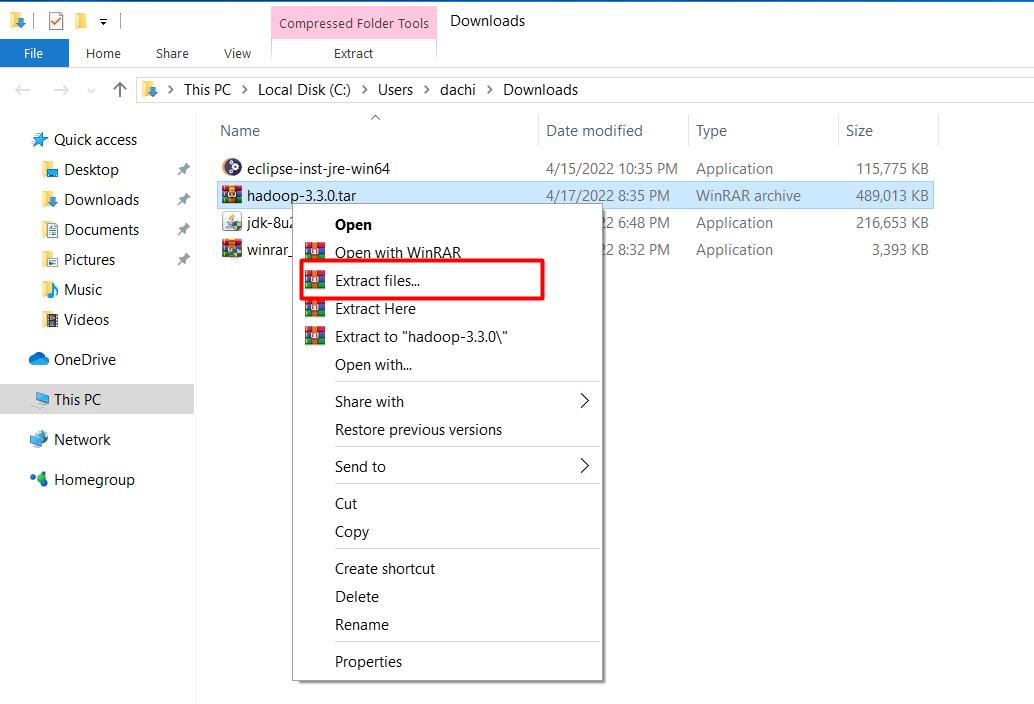Sort files by Date modified column
Viewport: 1034px width, 704px height.
[x=594, y=131]
